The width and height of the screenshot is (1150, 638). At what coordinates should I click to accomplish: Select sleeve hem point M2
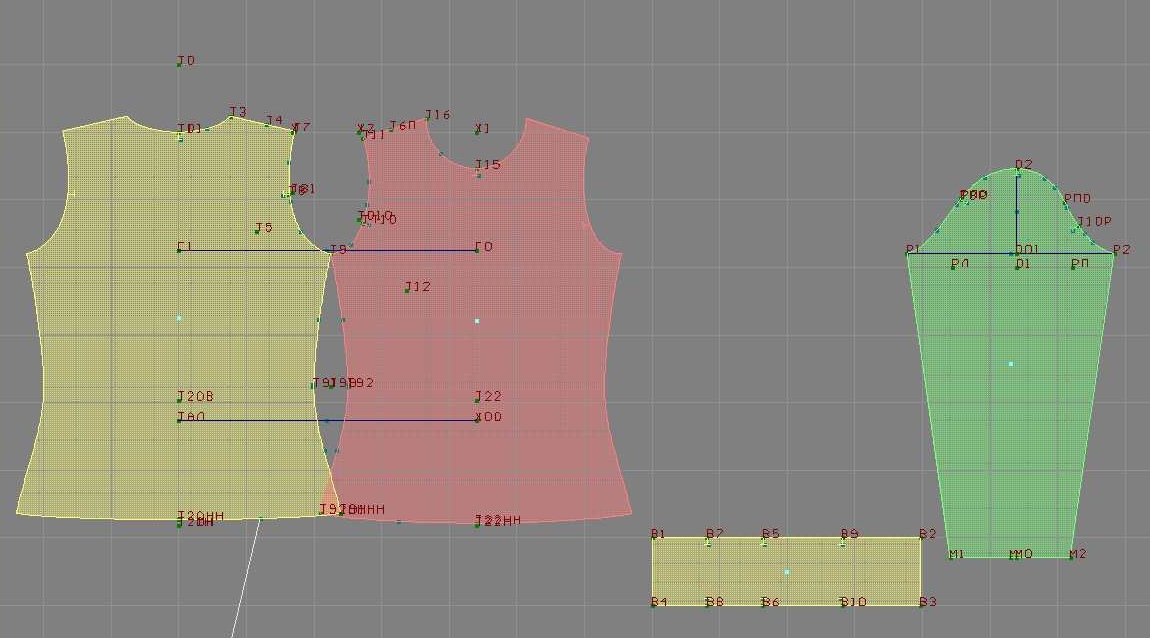(x=1071, y=556)
